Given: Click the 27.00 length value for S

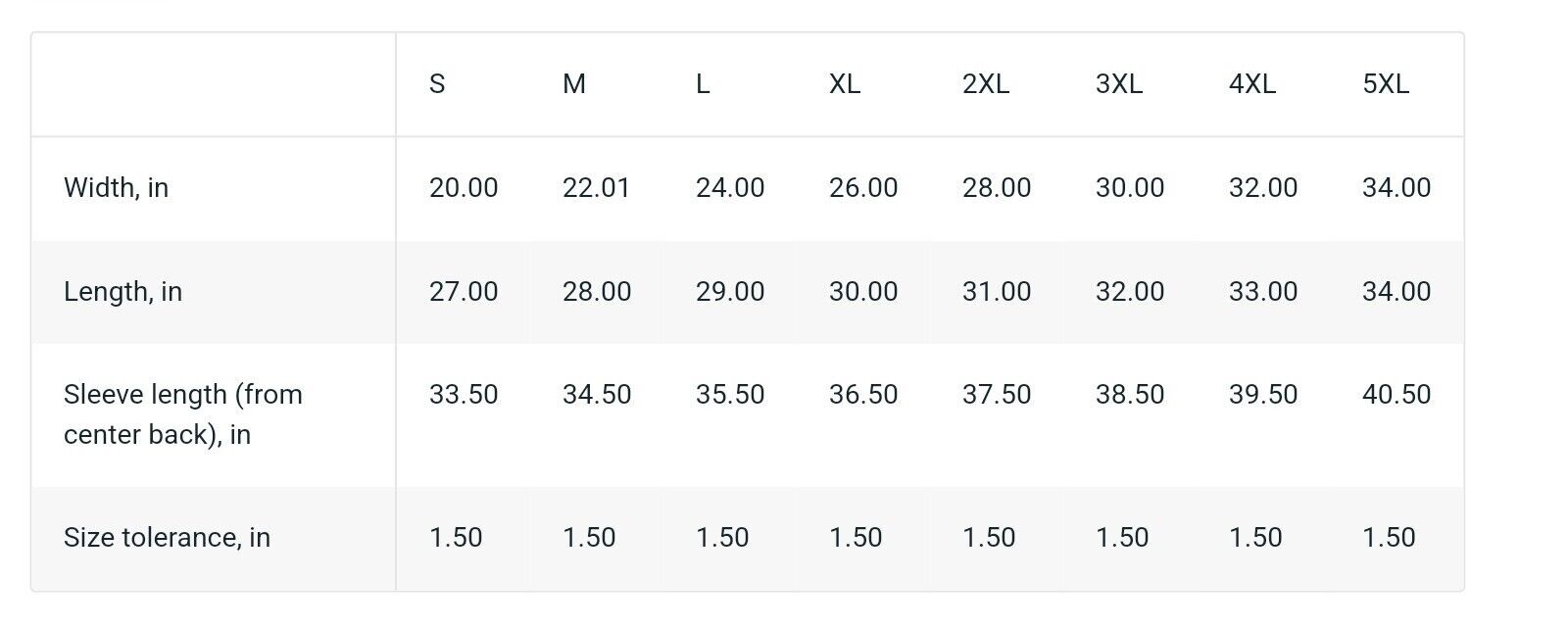Looking at the screenshot, I should click(464, 292).
